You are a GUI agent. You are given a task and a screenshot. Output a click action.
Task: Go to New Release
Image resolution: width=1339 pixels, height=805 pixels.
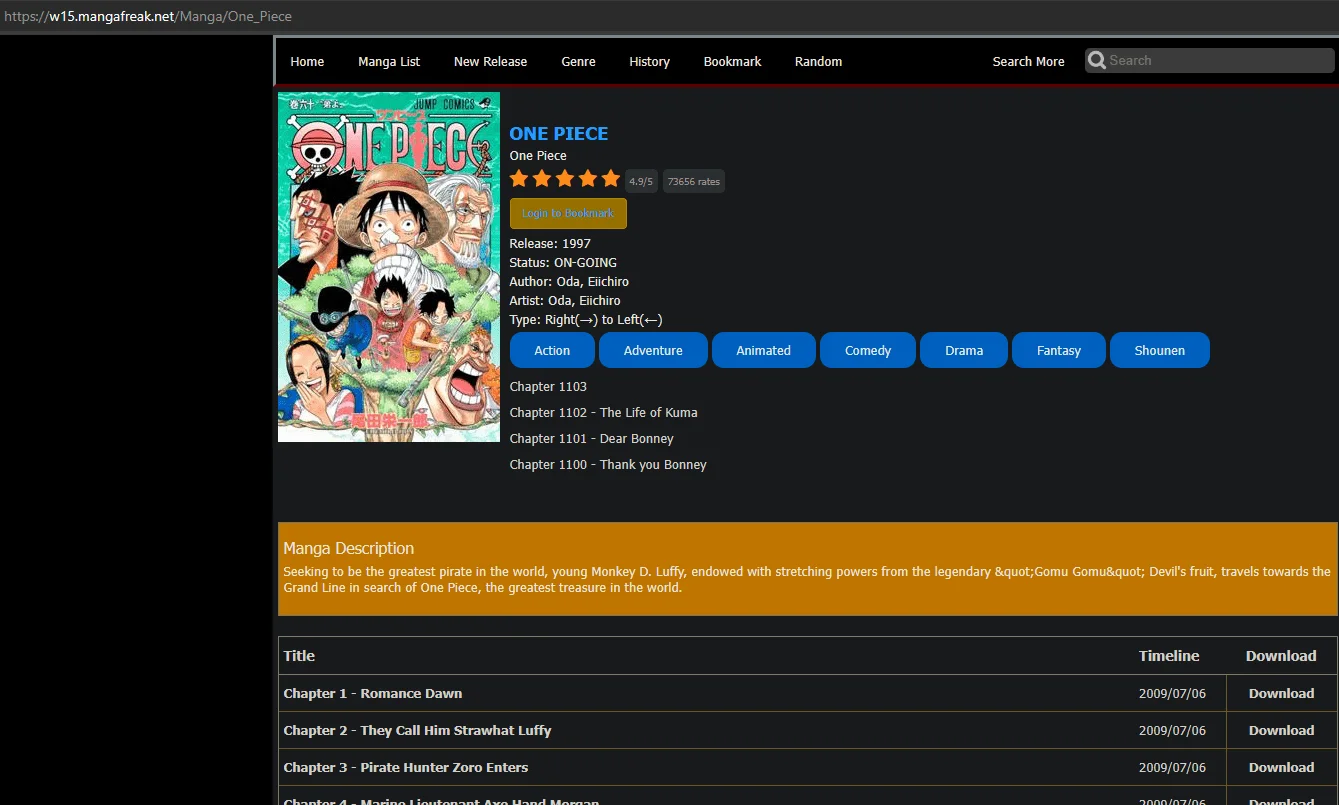tap(490, 62)
